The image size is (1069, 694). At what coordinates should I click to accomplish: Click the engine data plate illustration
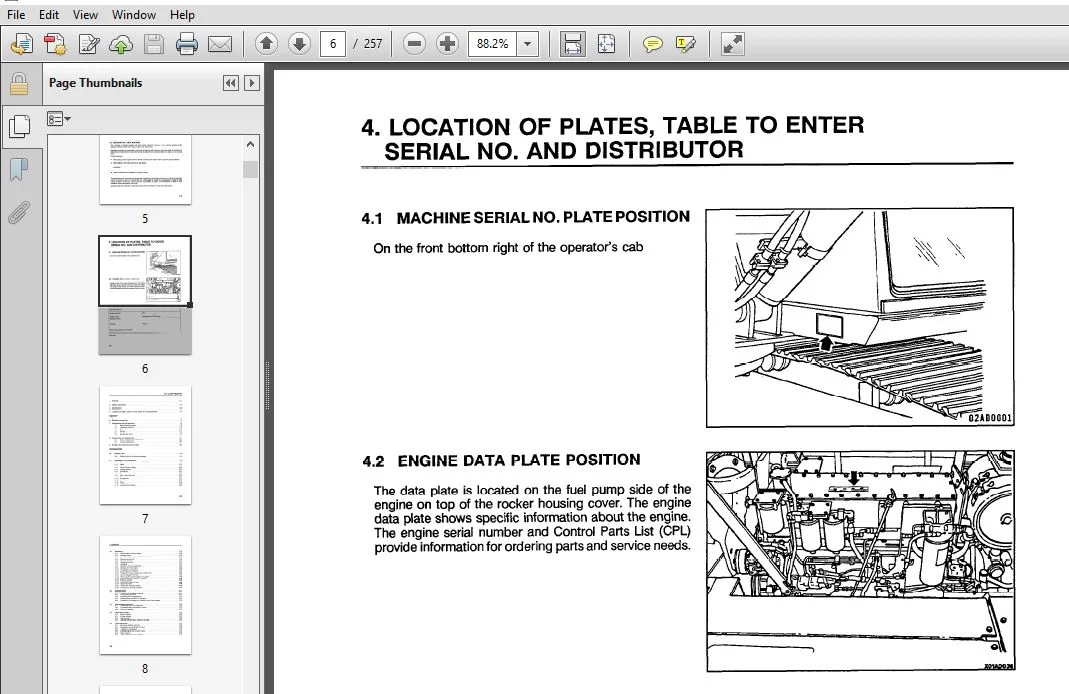coord(860,561)
